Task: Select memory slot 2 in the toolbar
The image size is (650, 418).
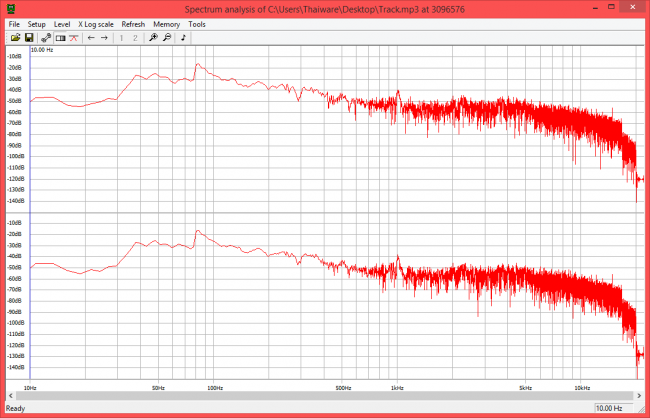Action: [x=135, y=38]
